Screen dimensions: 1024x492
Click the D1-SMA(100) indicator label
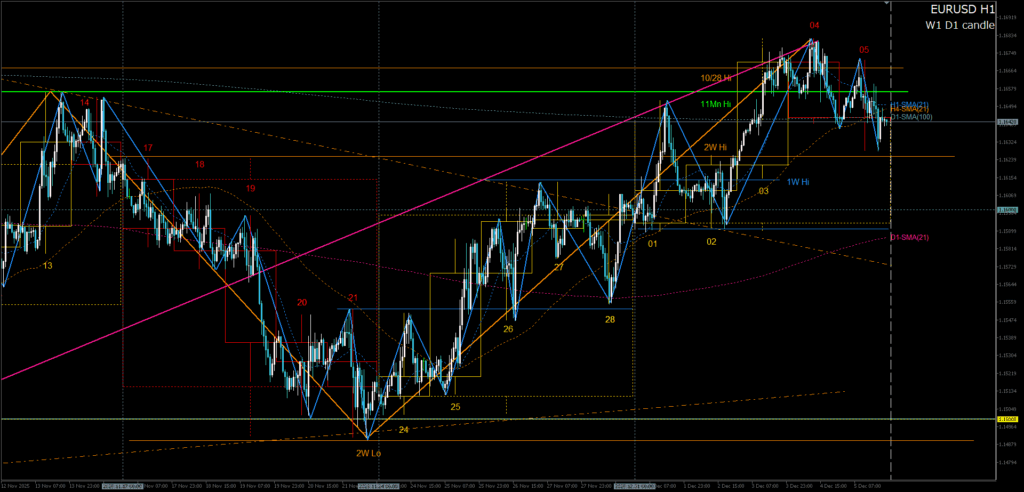coord(911,118)
